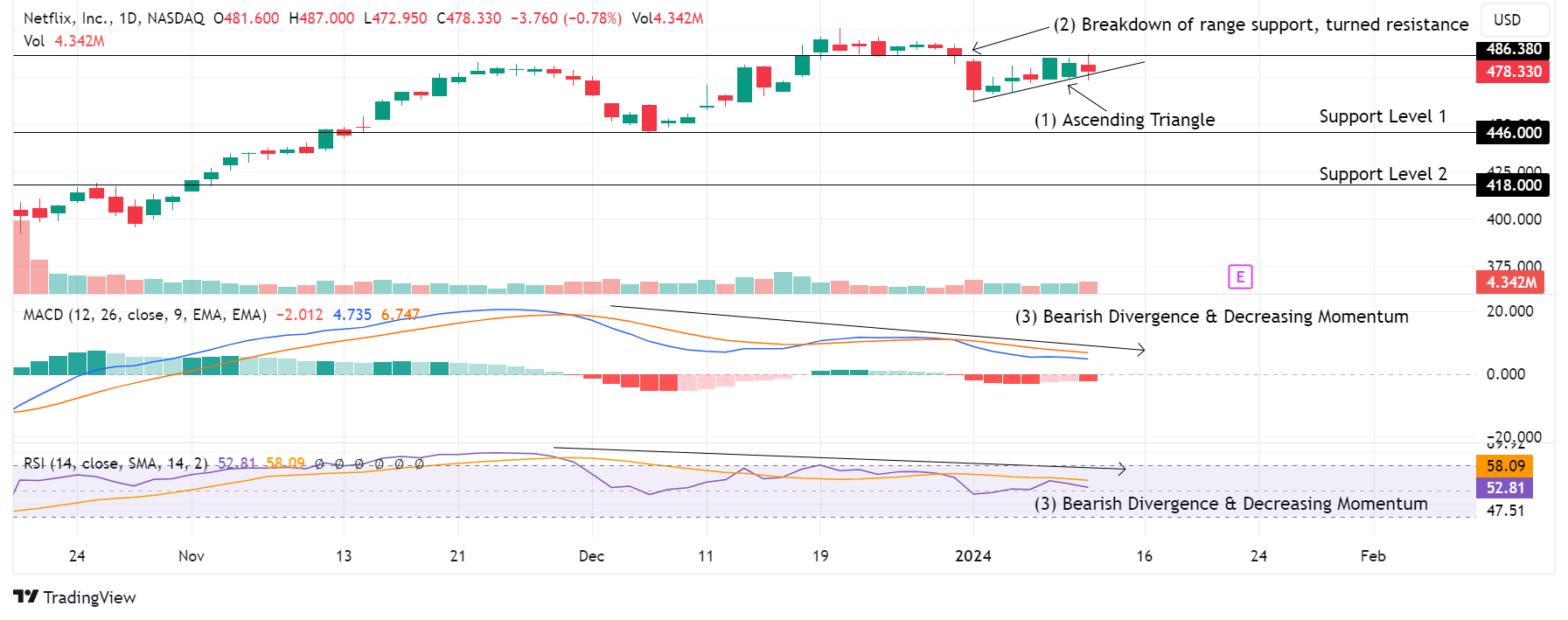Click the orange 58.09 RSI axis label
This screenshot has height=620, width=1568.
[x=1505, y=466]
